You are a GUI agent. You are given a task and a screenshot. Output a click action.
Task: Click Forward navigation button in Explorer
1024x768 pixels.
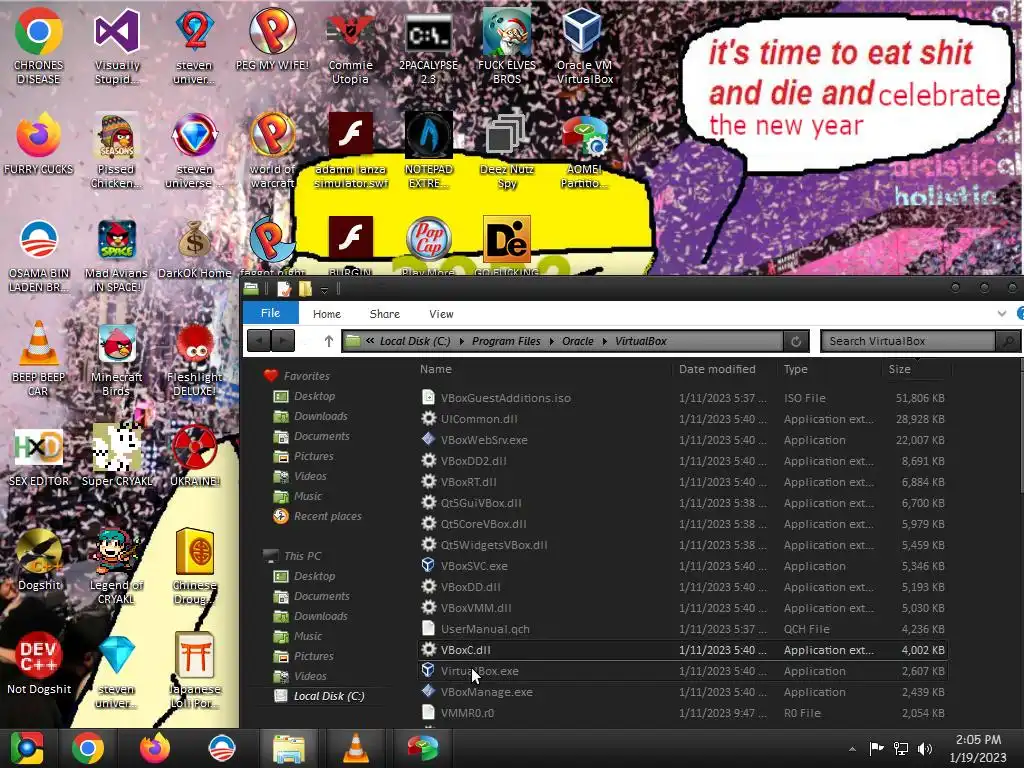pos(283,340)
